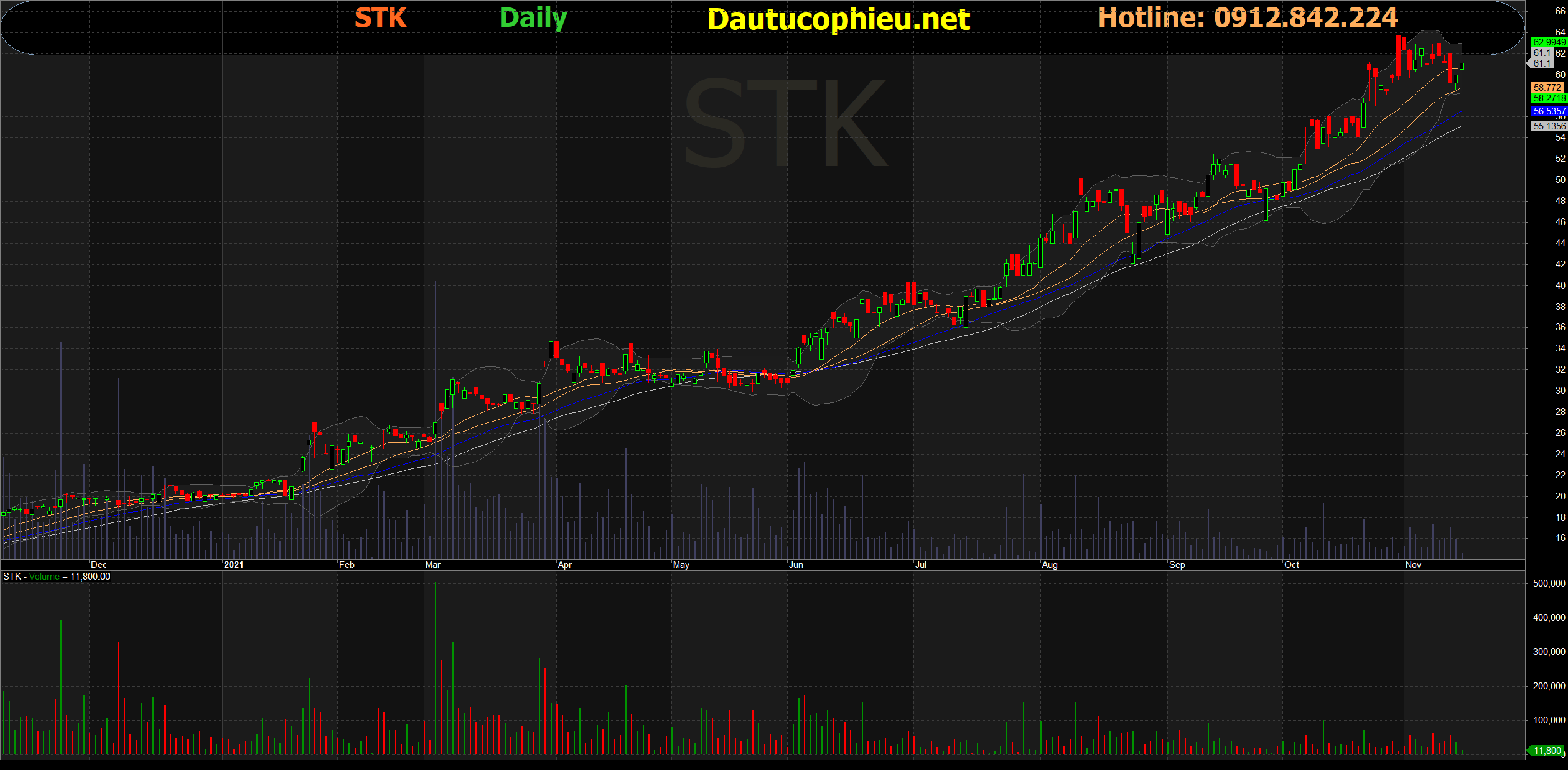Click the last green candlestick on chart

1462,66
